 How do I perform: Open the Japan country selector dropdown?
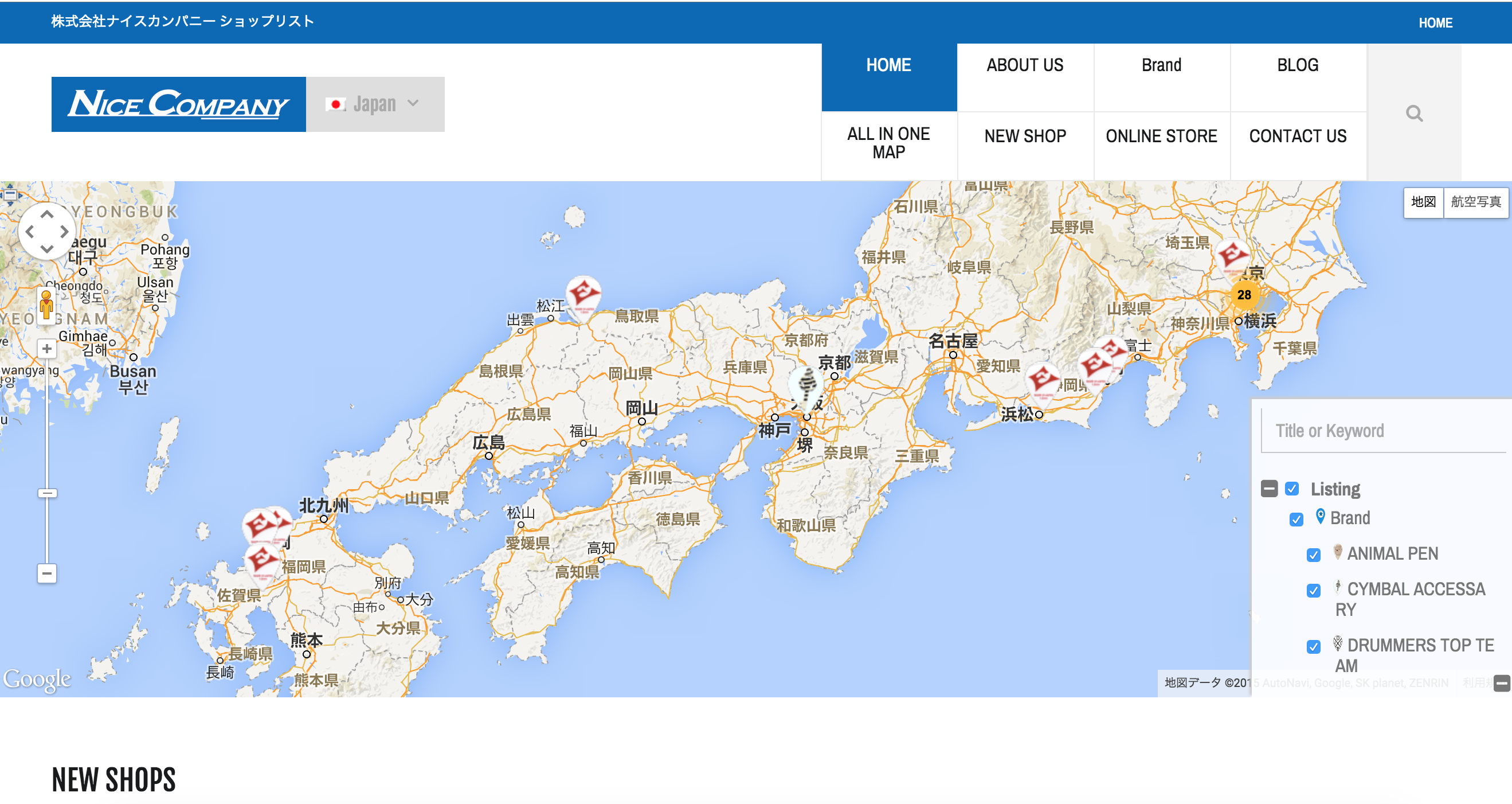point(375,104)
